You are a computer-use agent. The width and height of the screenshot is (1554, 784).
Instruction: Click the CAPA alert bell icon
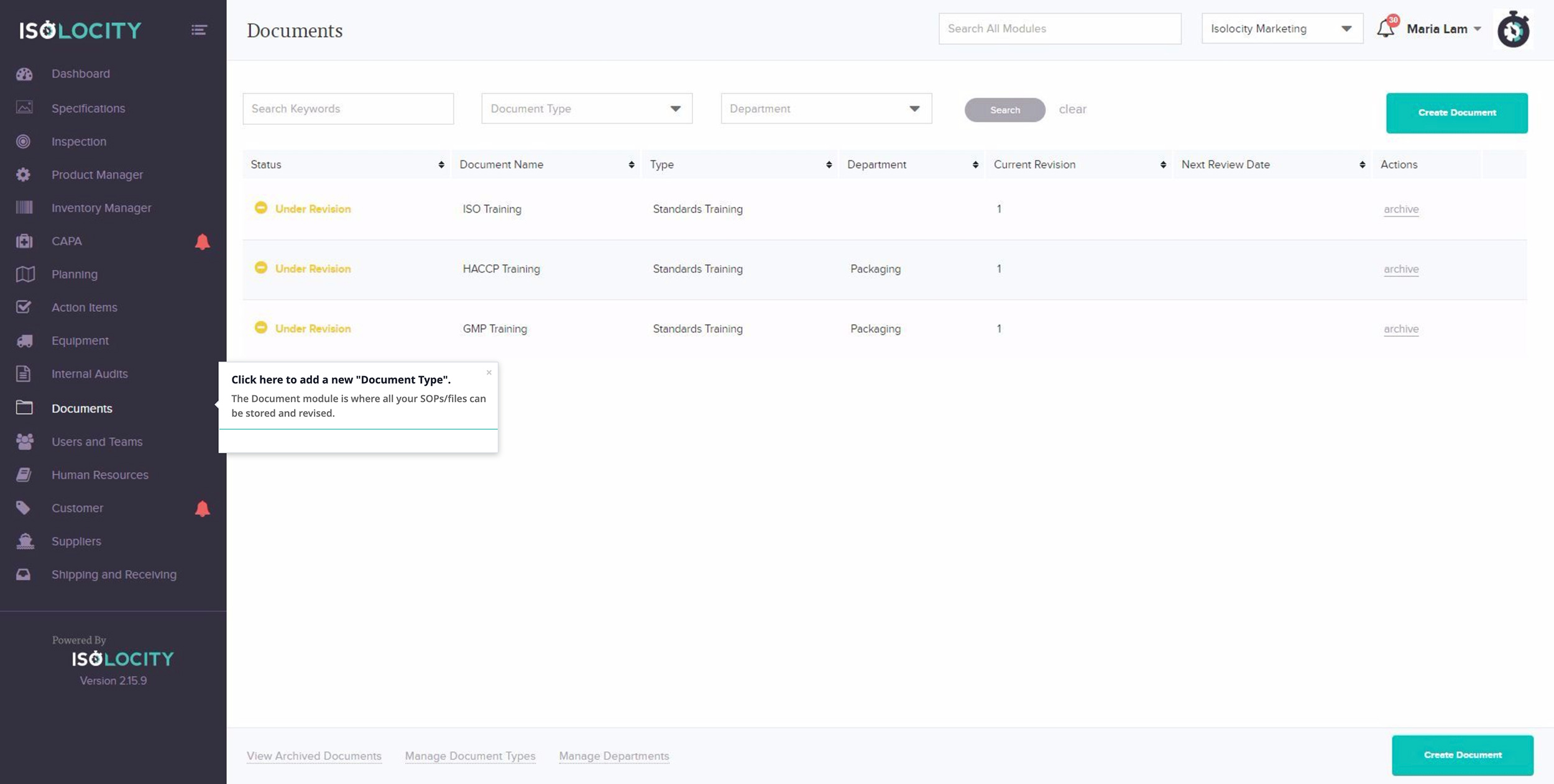click(x=202, y=242)
